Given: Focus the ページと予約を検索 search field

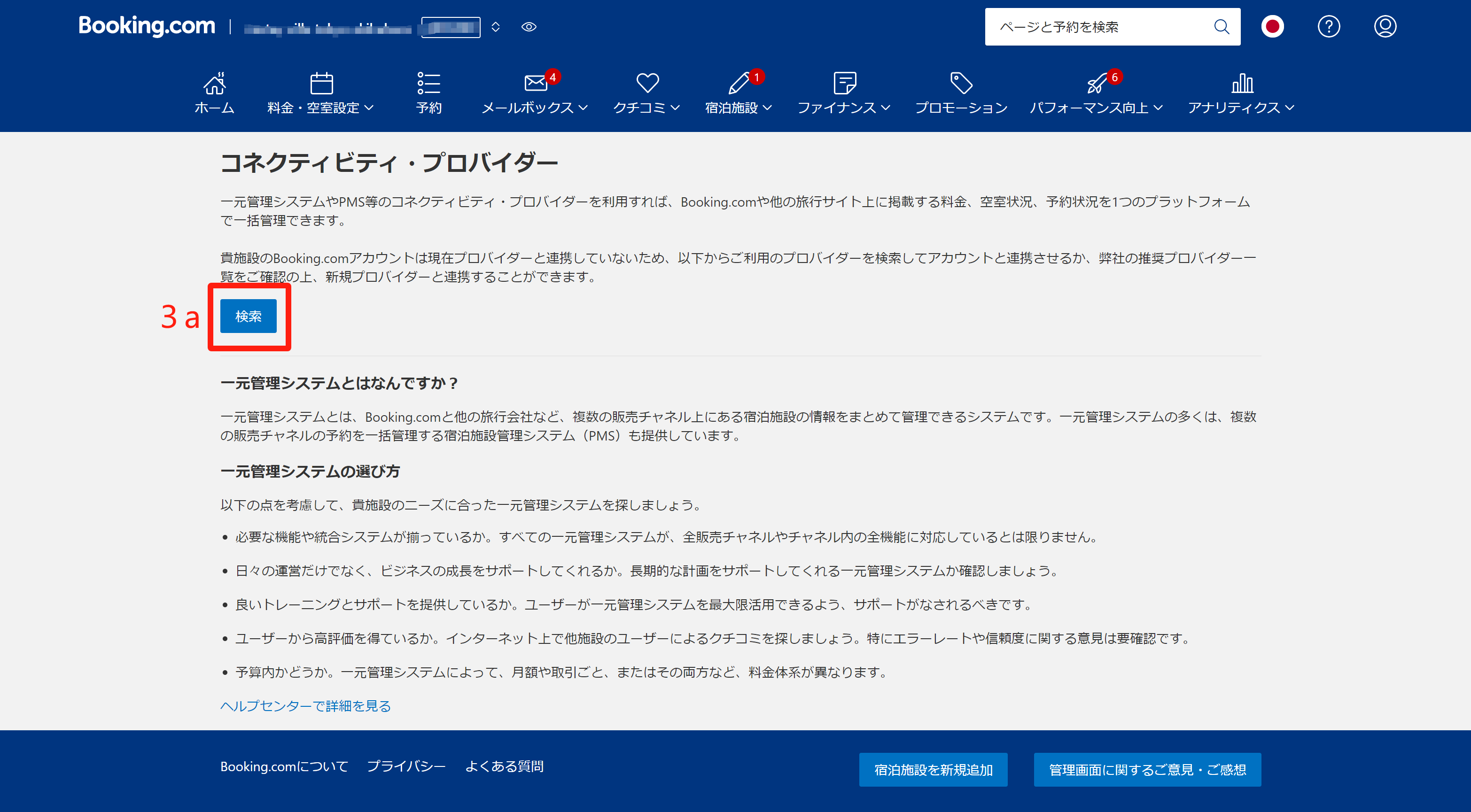Looking at the screenshot, I should (x=1112, y=27).
